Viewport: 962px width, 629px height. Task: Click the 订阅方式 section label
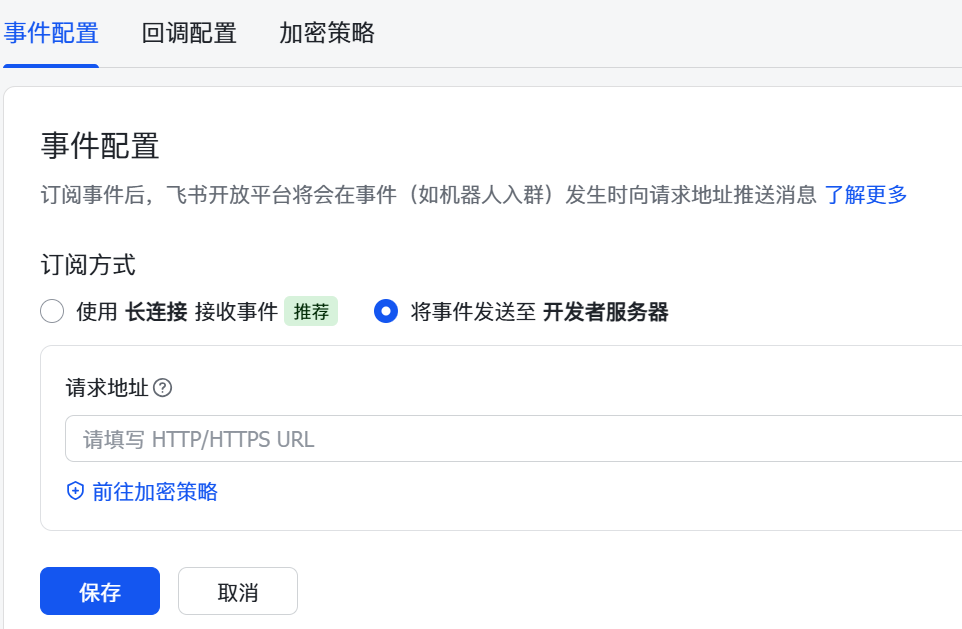click(88, 265)
